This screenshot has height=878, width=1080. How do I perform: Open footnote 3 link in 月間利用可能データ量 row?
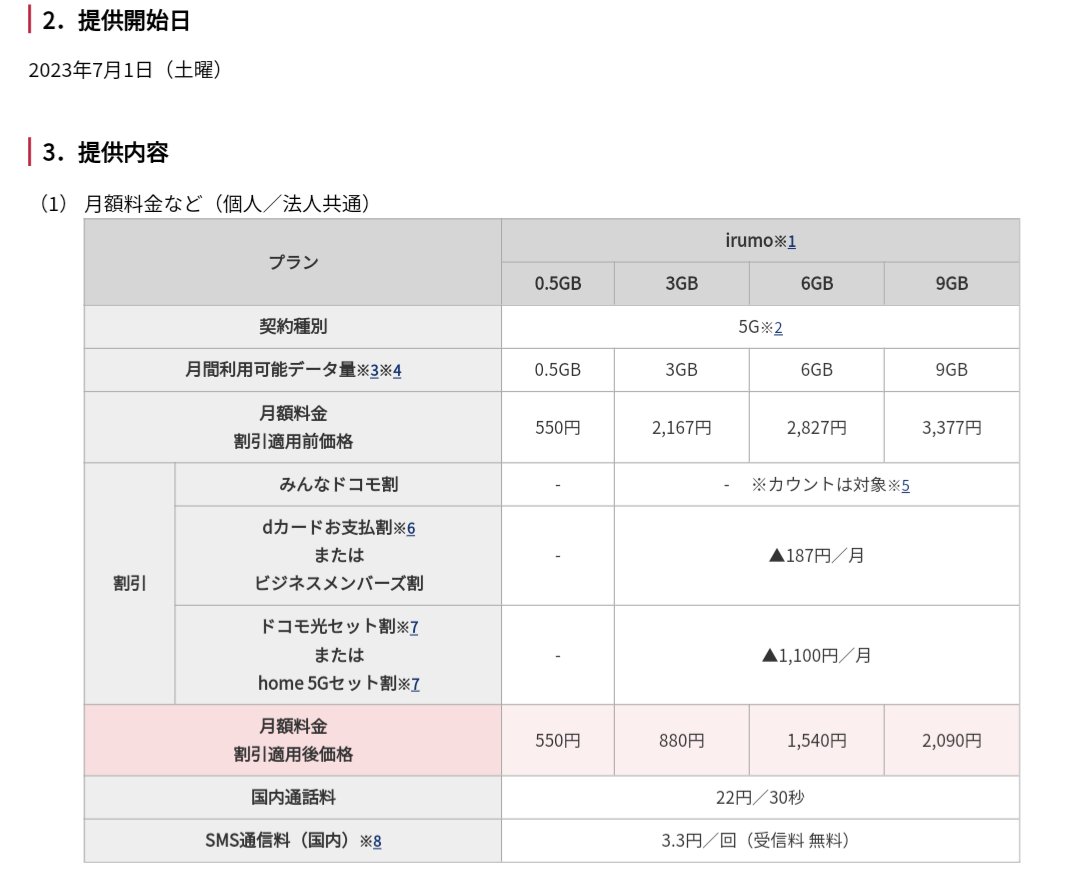pos(375,371)
